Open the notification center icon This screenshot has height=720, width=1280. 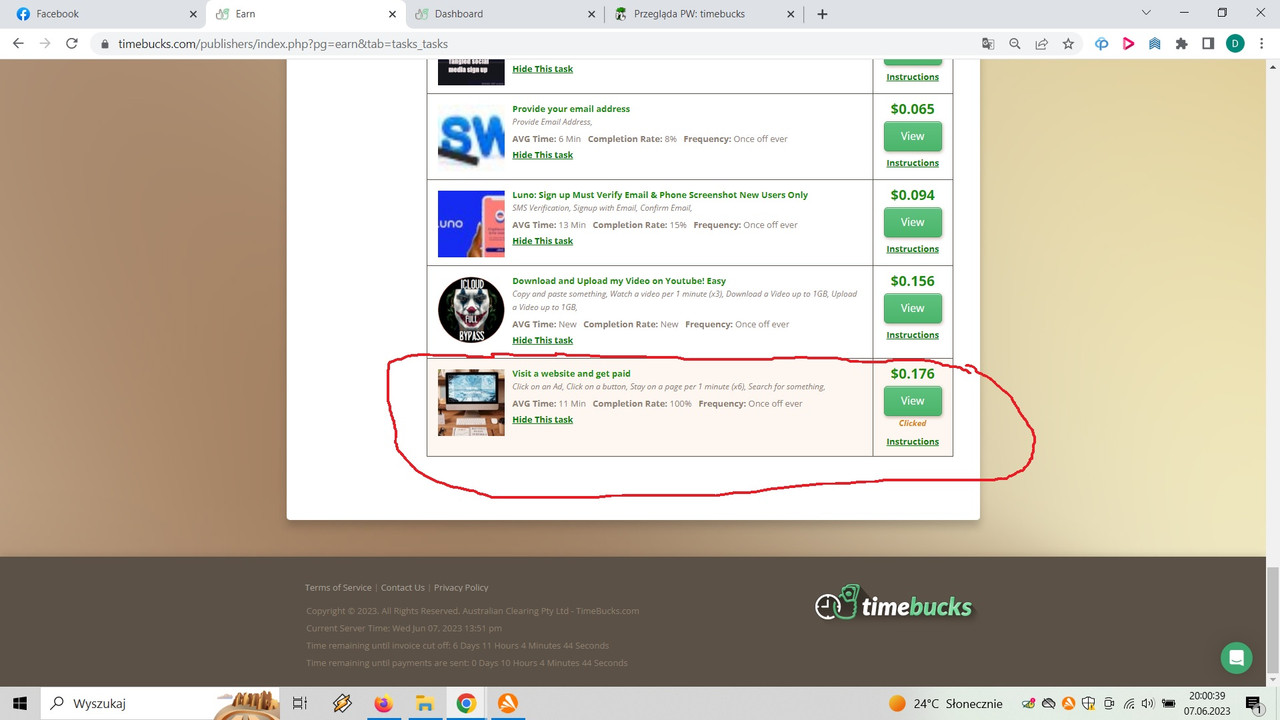tap(1254, 704)
